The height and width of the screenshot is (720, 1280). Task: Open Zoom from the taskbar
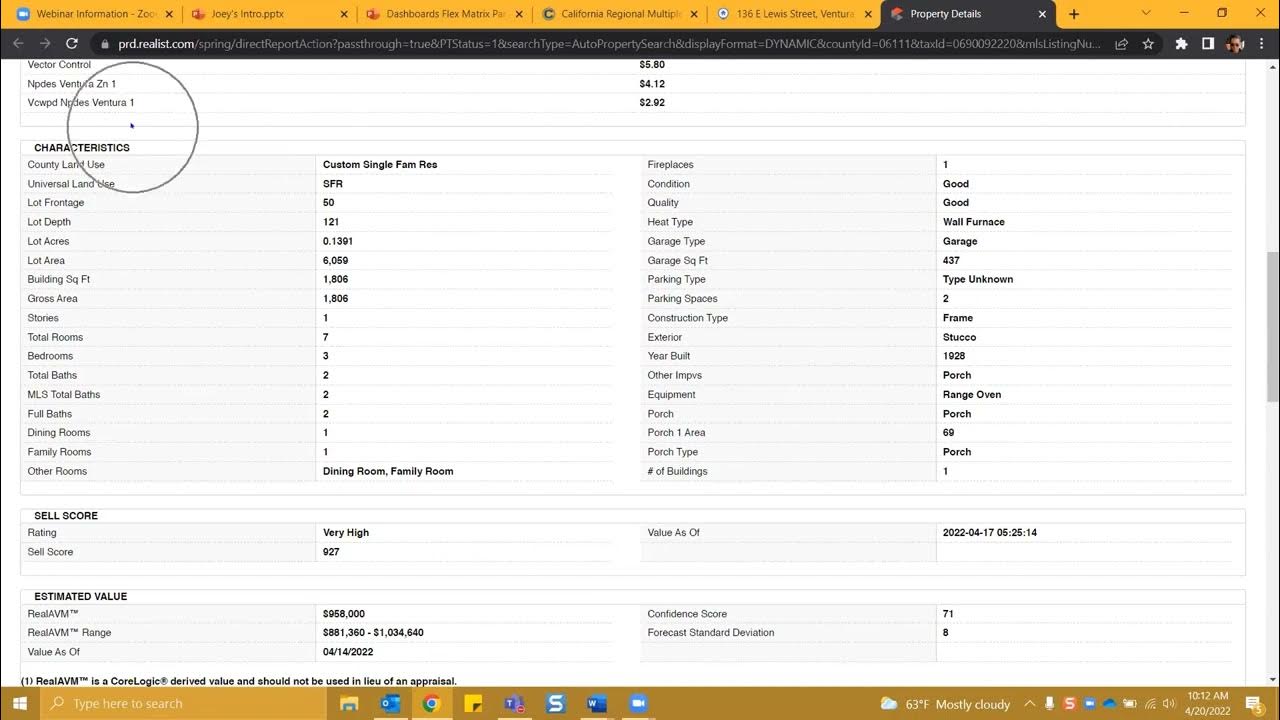pyautogui.click(x=638, y=703)
